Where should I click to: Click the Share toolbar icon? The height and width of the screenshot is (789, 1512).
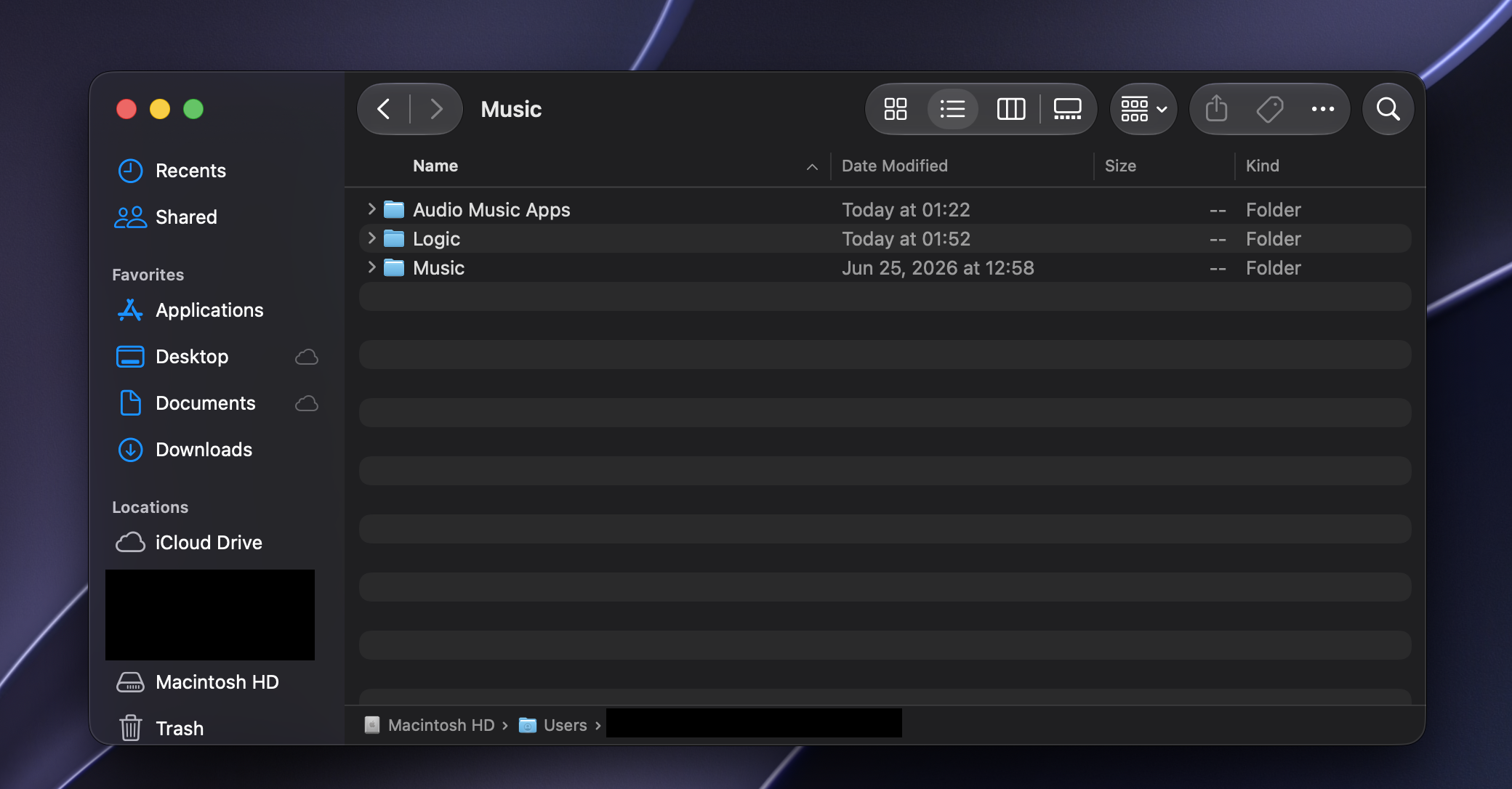pos(1217,109)
